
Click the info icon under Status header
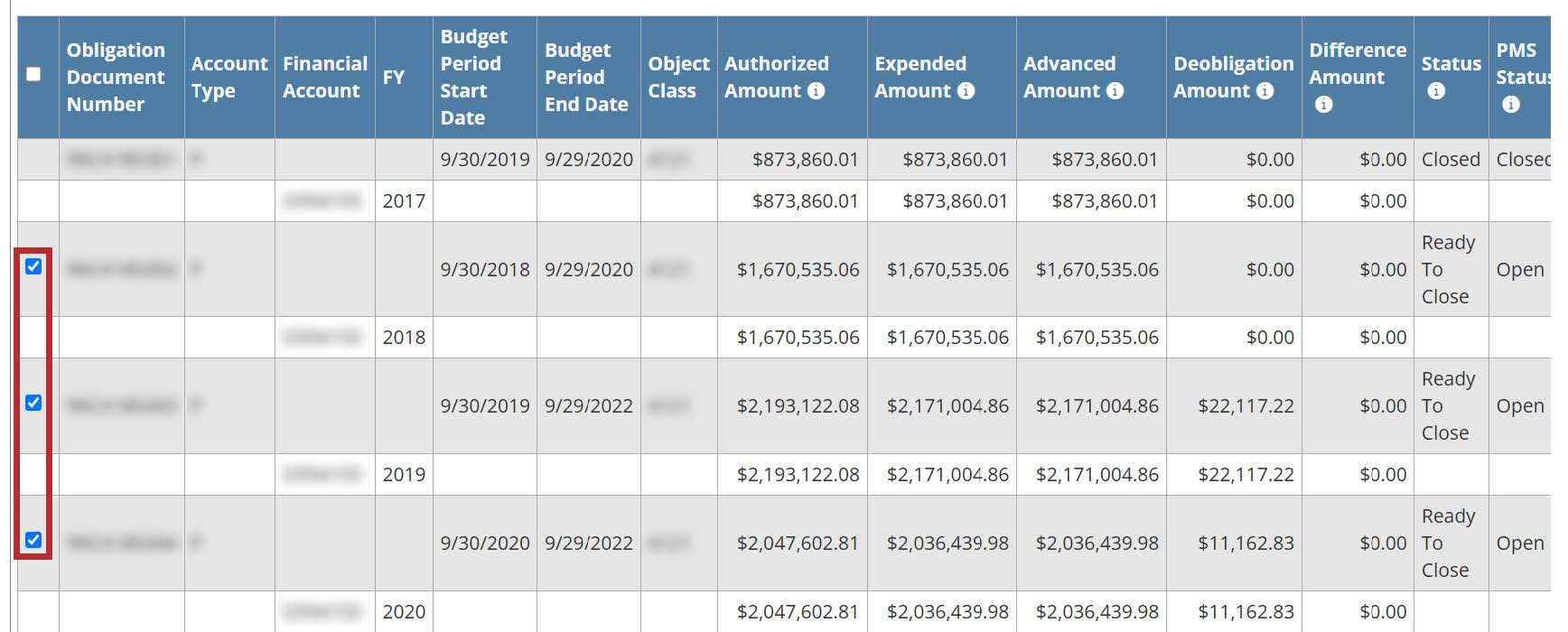(x=1435, y=91)
